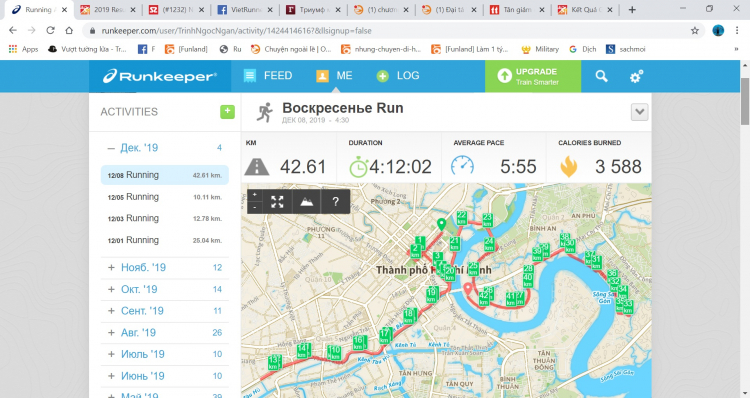
Task: Go to browser home page
Action: (x=69, y=31)
